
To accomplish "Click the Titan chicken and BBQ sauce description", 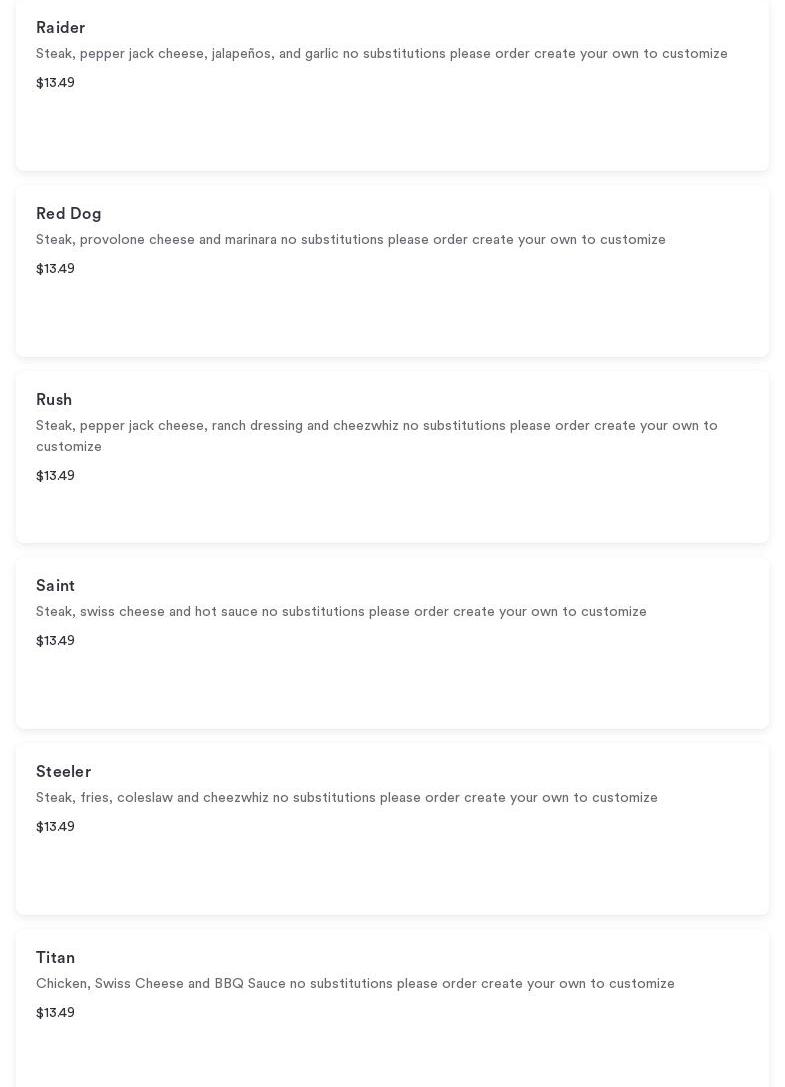I will coord(355,984).
